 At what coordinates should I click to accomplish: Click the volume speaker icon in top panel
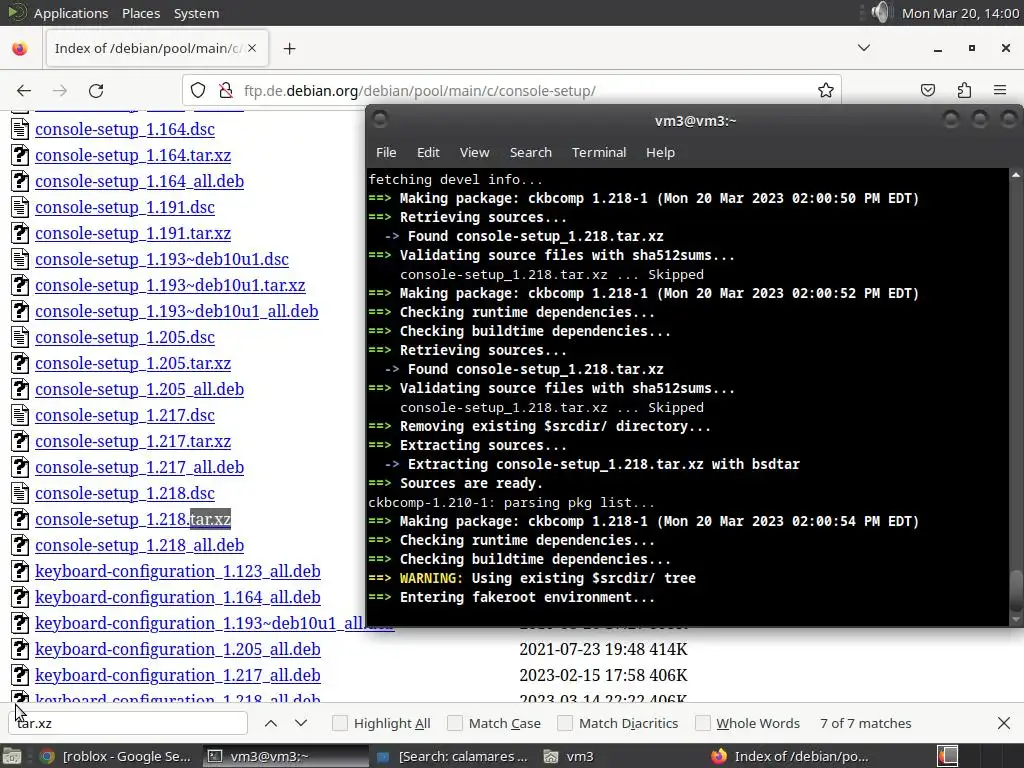click(880, 12)
